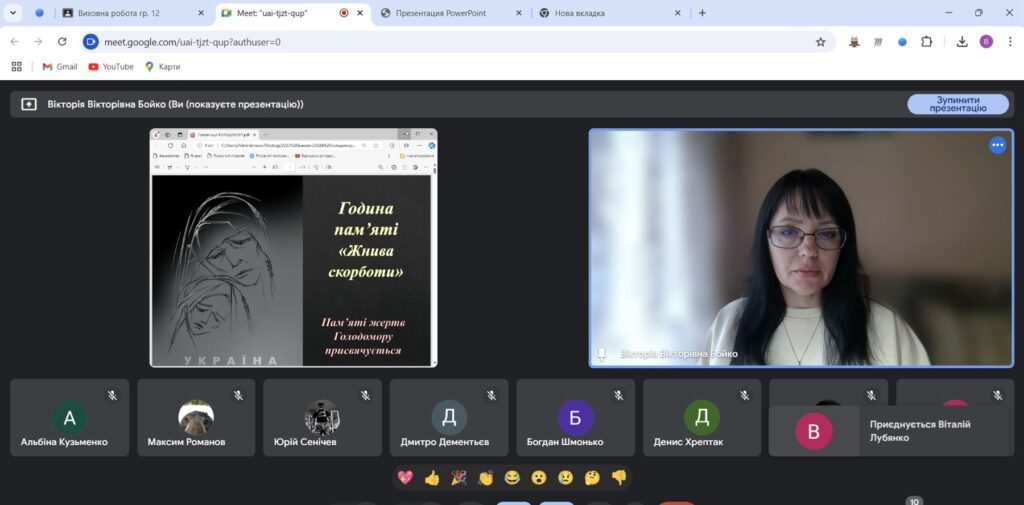Image resolution: width=1024 pixels, height=505 pixels.
Task: Click the Зупинити презентацію button
Action: pyautogui.click(x=957, y=104)
